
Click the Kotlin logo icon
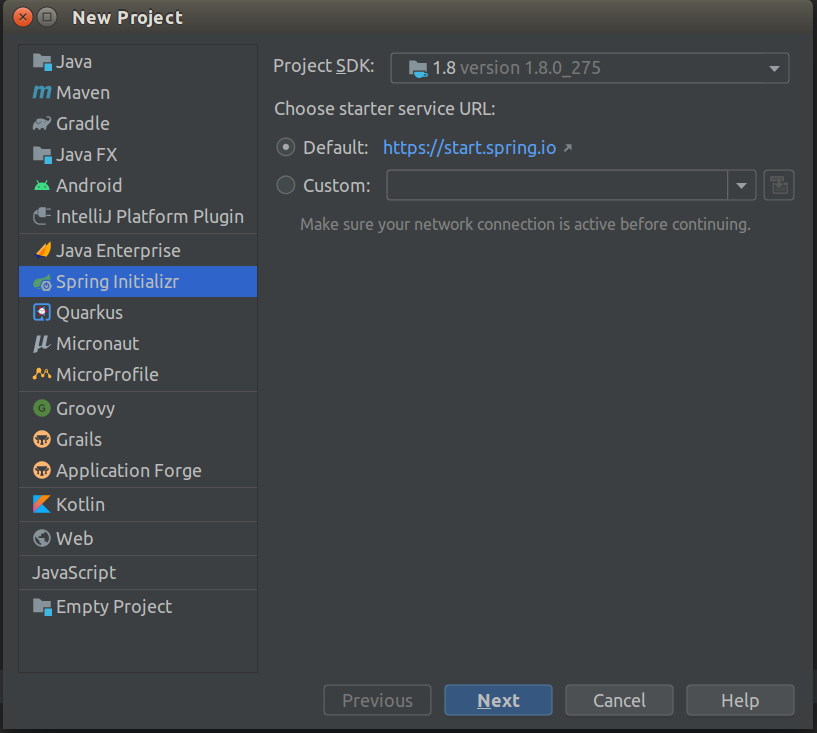point(42,505)
